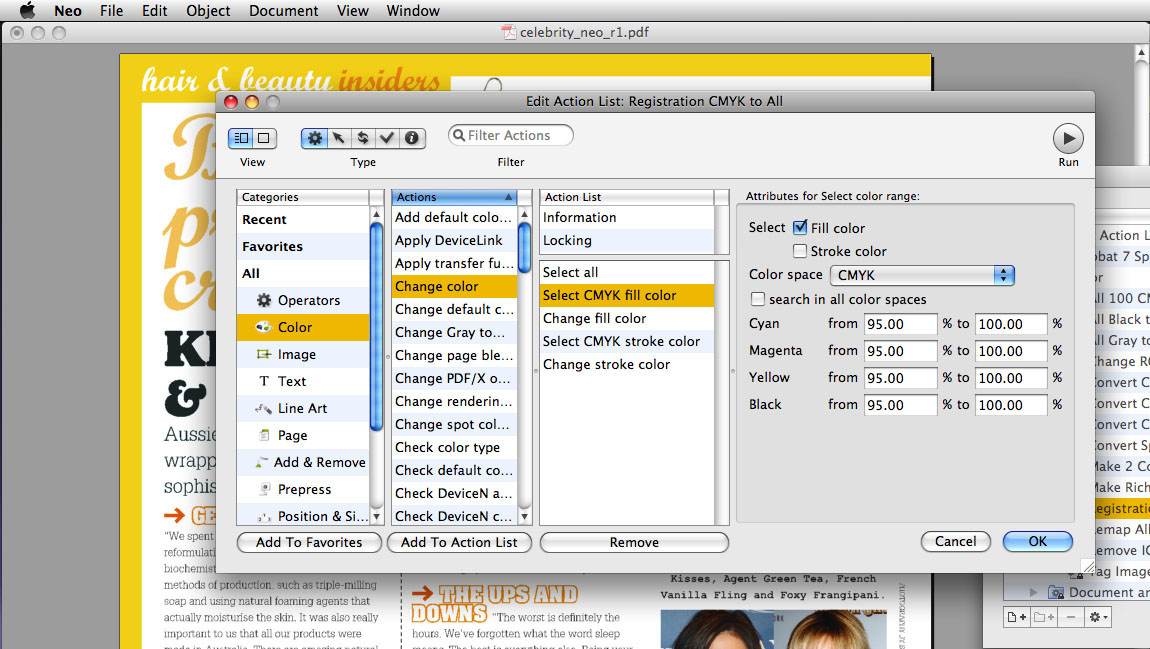
Task: Select 'Check color type' action
Action: (454, 447)
